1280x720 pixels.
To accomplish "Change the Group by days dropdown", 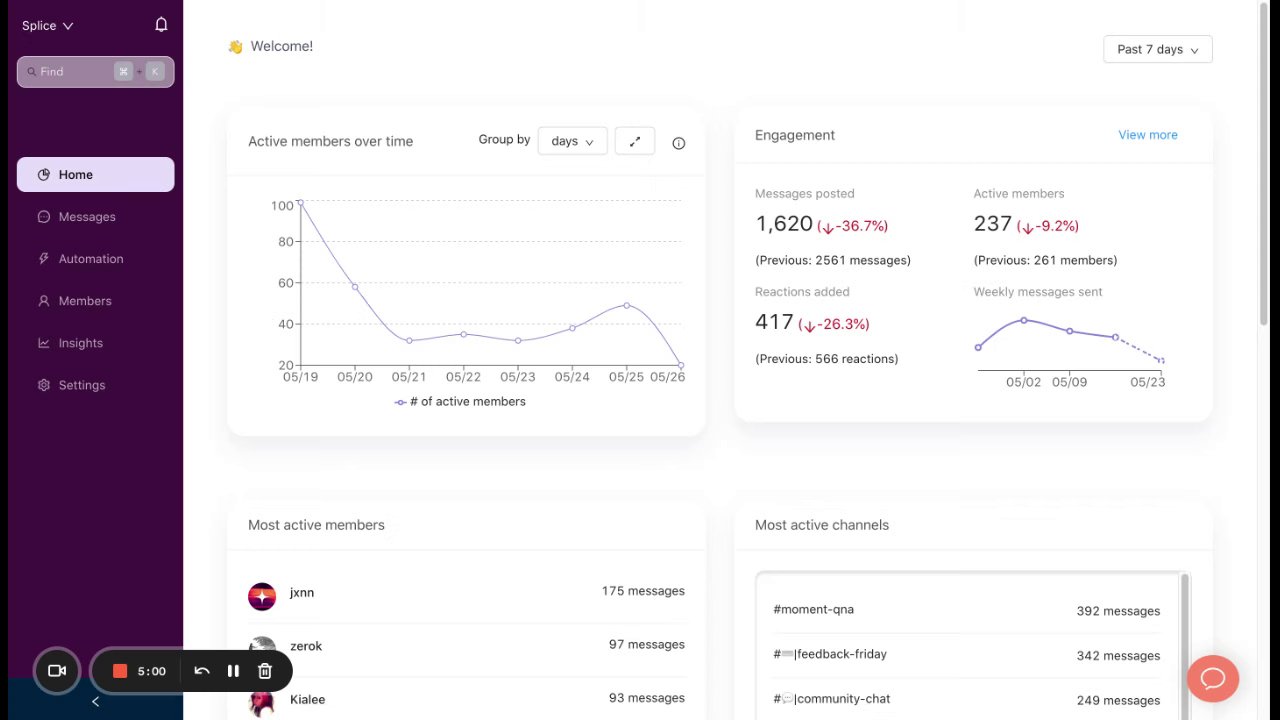I will point(572,142).
